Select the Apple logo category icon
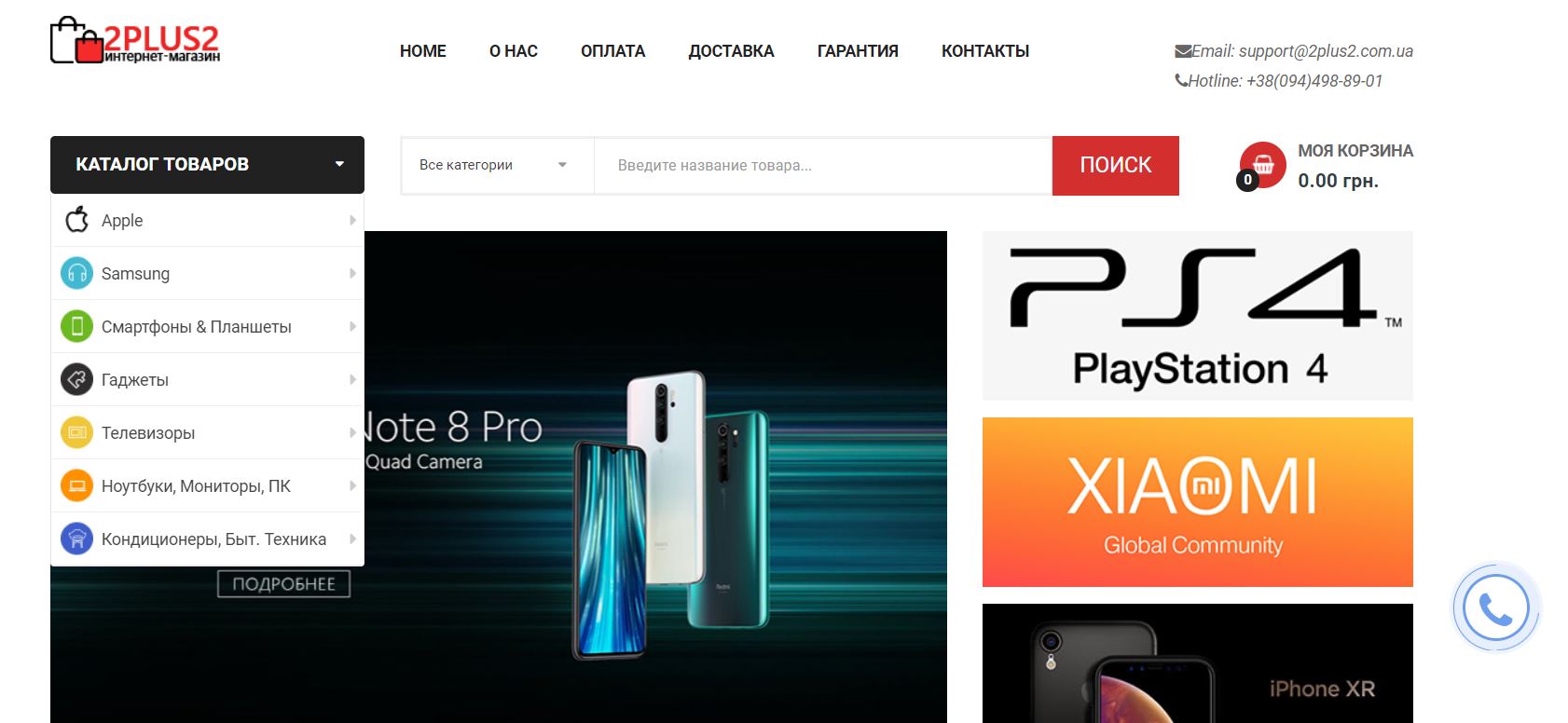Screen dimensions: 1568x723 click(76, 220)
